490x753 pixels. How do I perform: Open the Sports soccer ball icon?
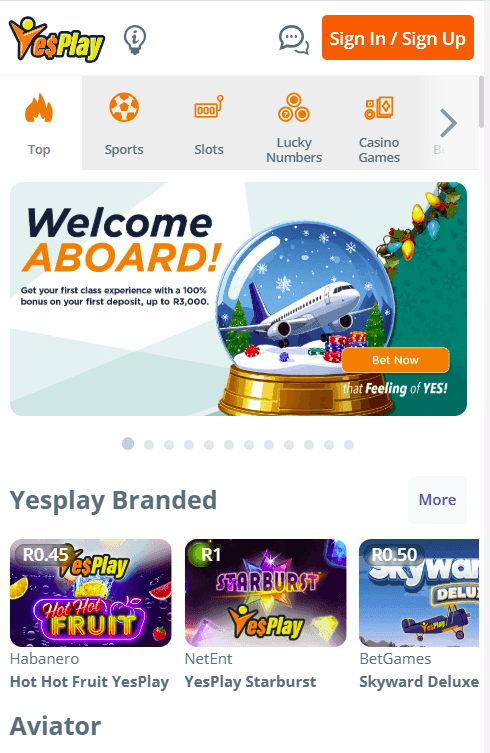pos(124,107)
